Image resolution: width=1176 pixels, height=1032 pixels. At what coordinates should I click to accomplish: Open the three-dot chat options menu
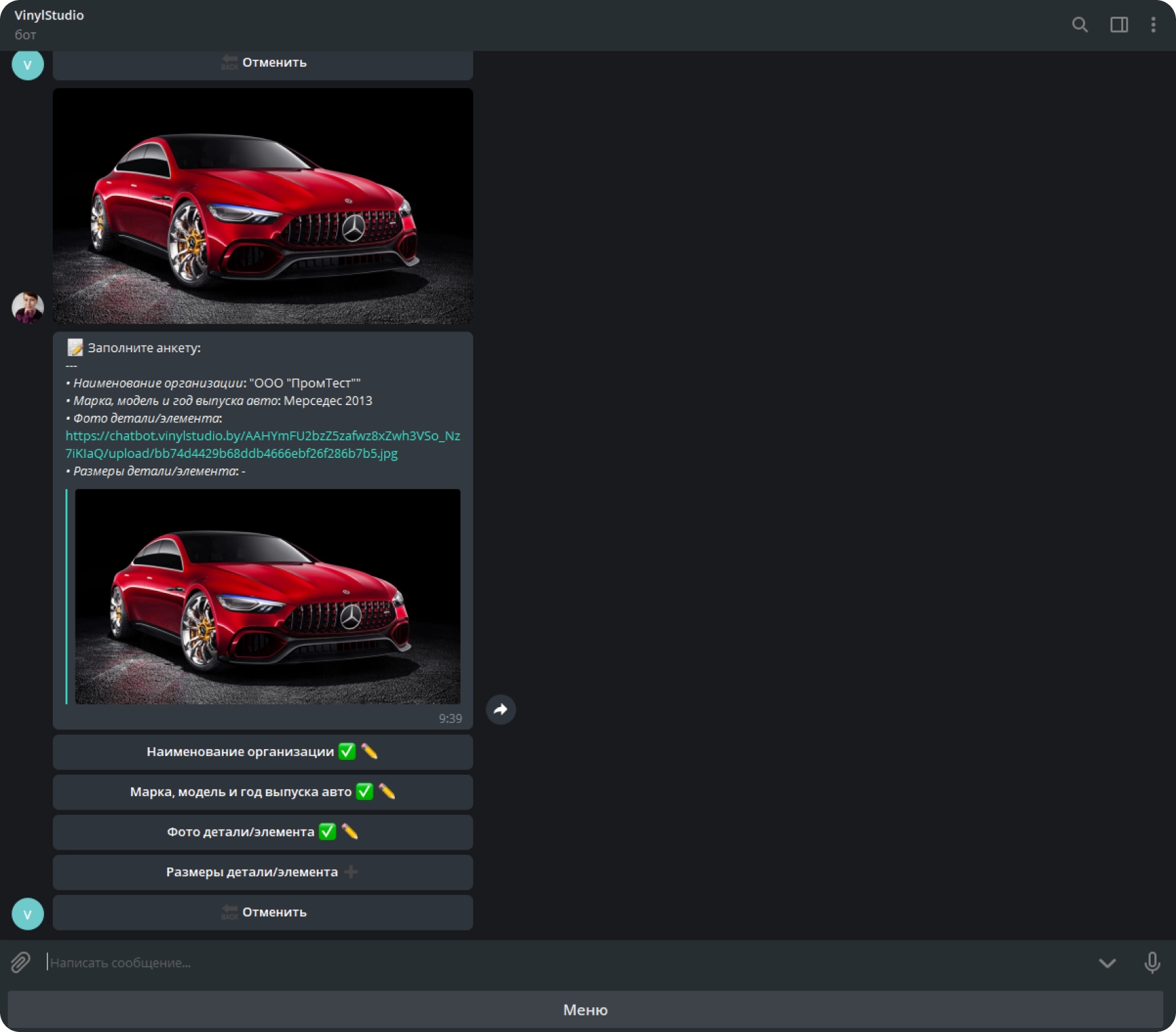coord(1153,25)
